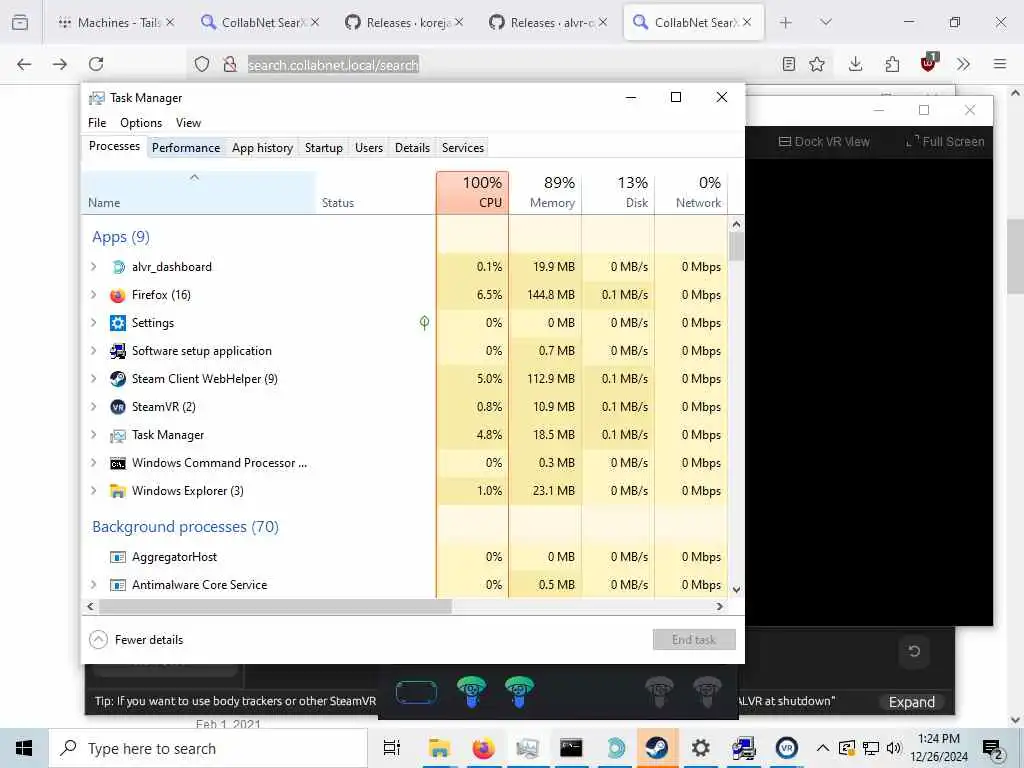Click the Task Manager row icon
This screenshot has height=768, width=1024.
tap(118, 436)
